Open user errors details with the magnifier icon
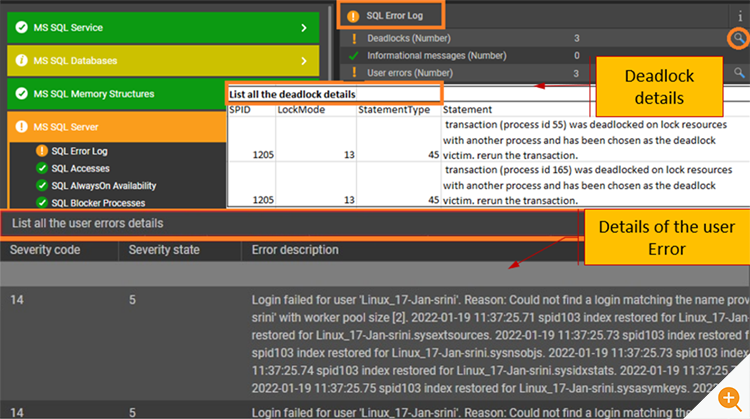 click(739, 73)
